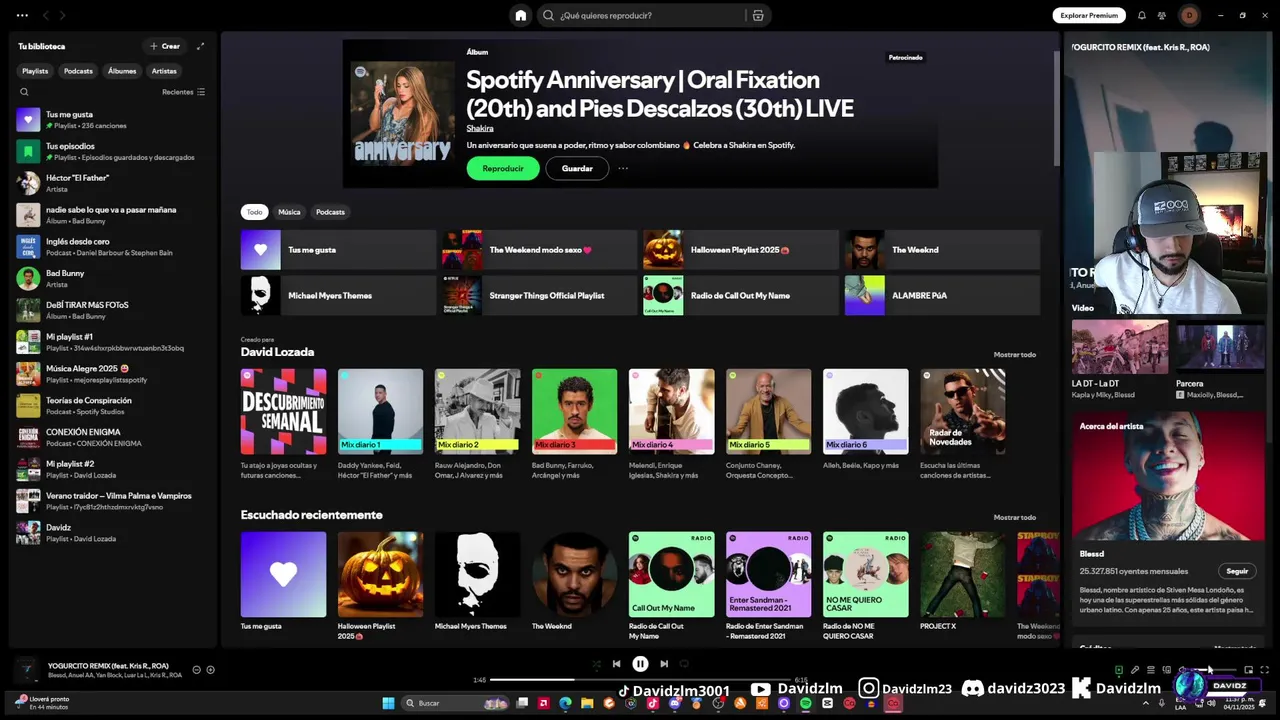Click the Spotify icon in the taskbar
The height and width of the screenshot is (720, 1280).
pos(805,703)
